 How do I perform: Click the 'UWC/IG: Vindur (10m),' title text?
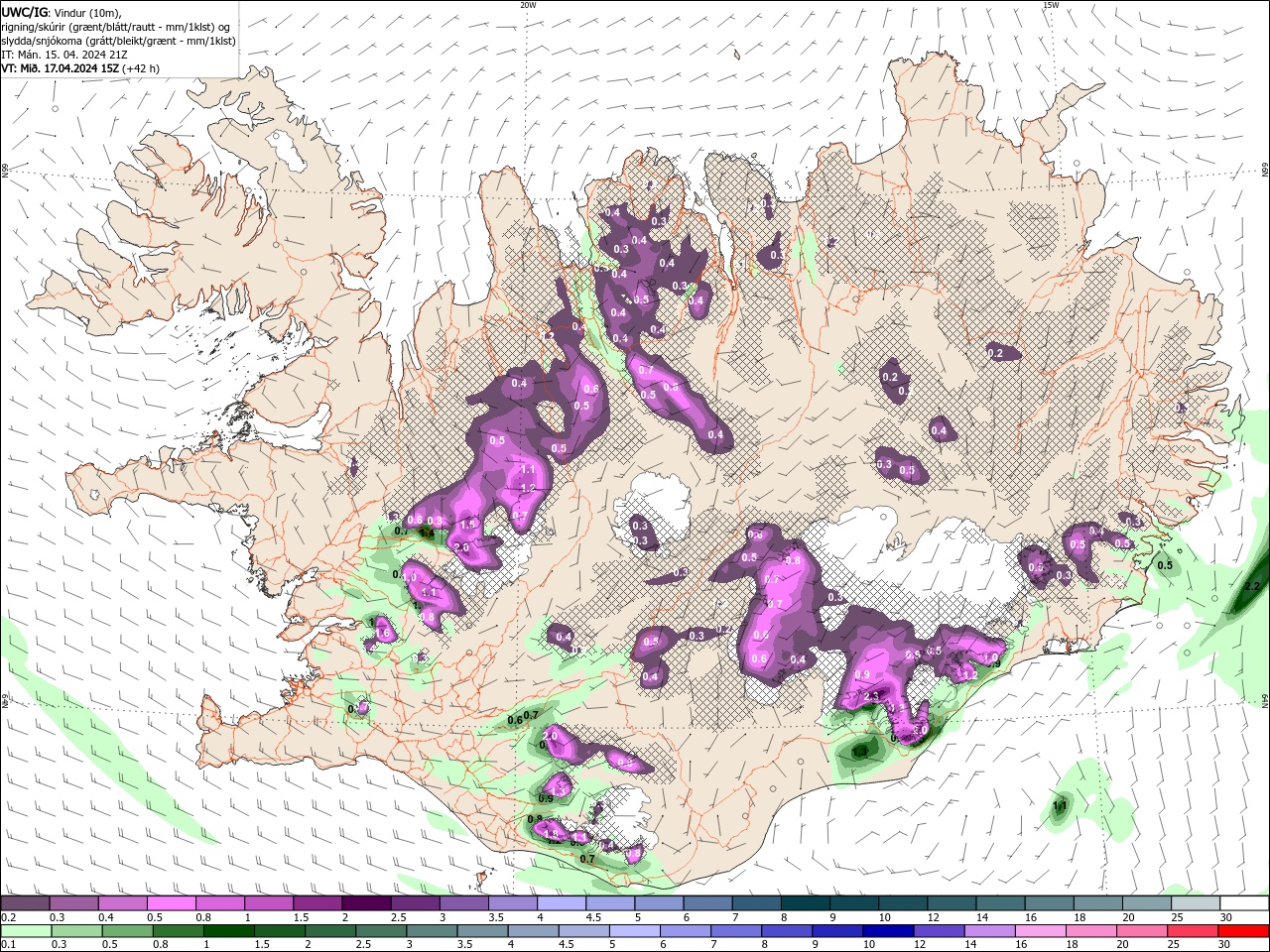pos(62,11)
